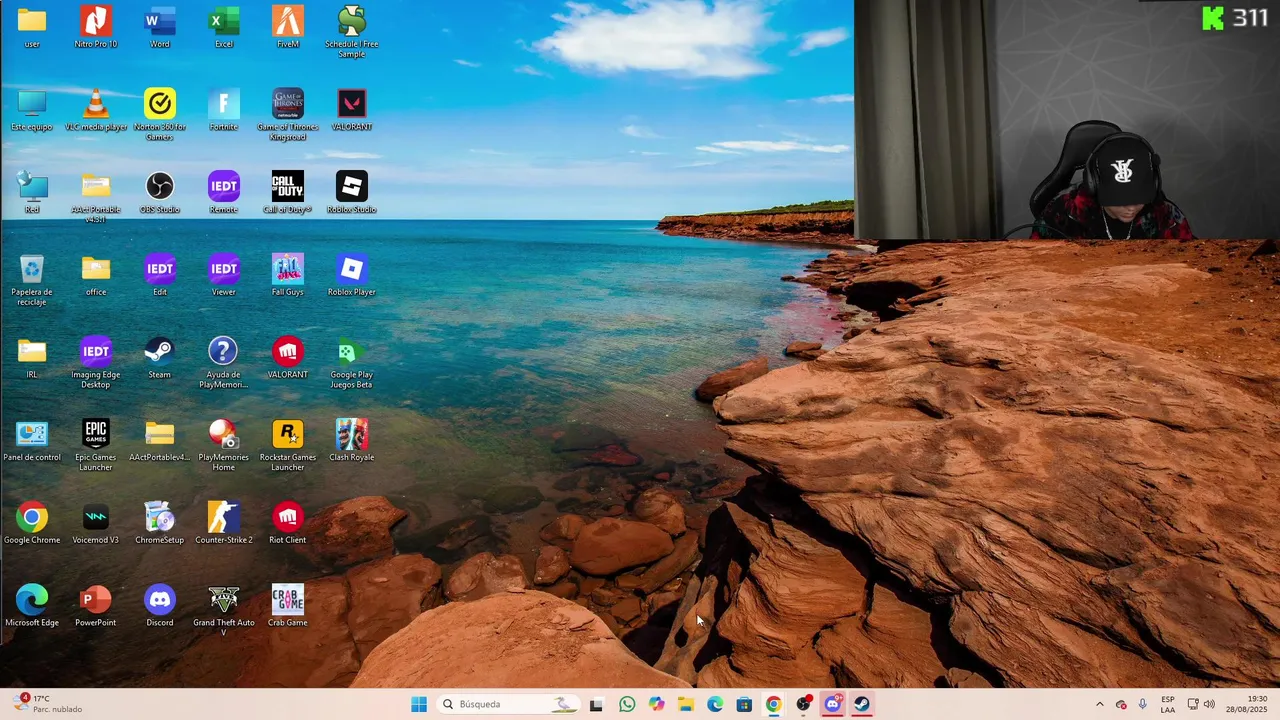Open the Windows Start menu

point(419,704)
